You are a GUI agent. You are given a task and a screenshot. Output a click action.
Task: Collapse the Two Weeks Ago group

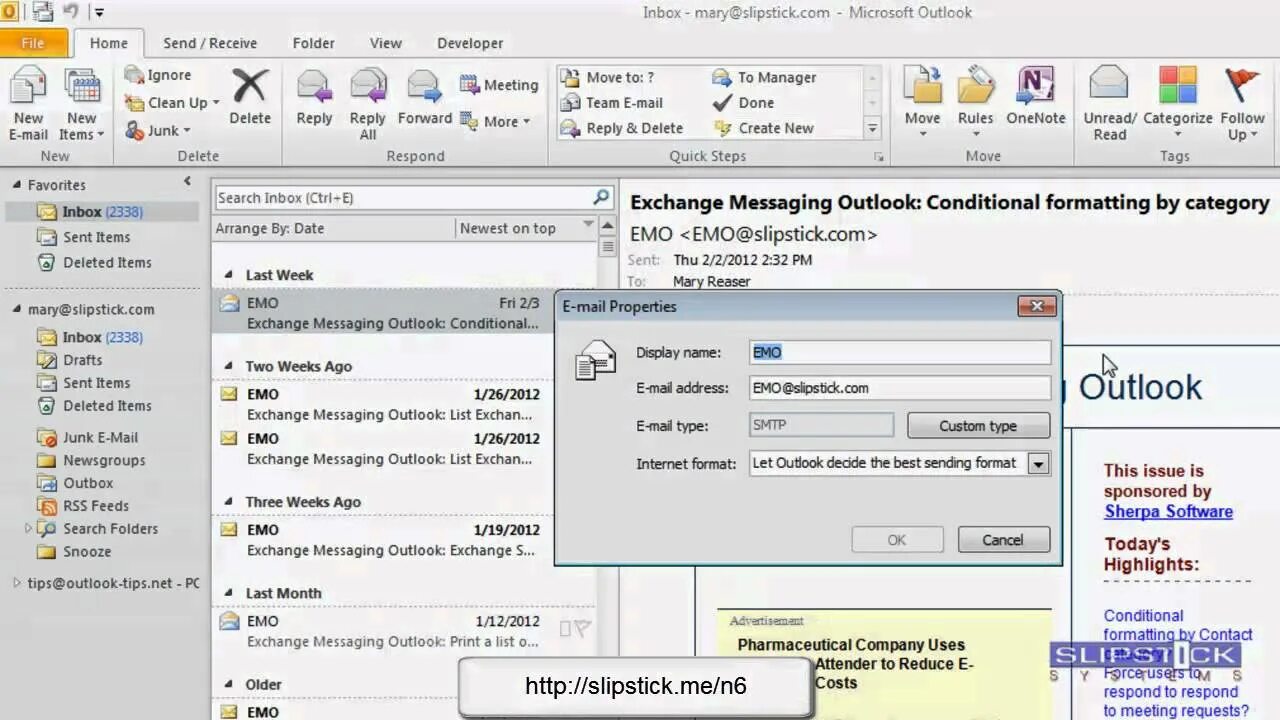(x=229, y=367)
